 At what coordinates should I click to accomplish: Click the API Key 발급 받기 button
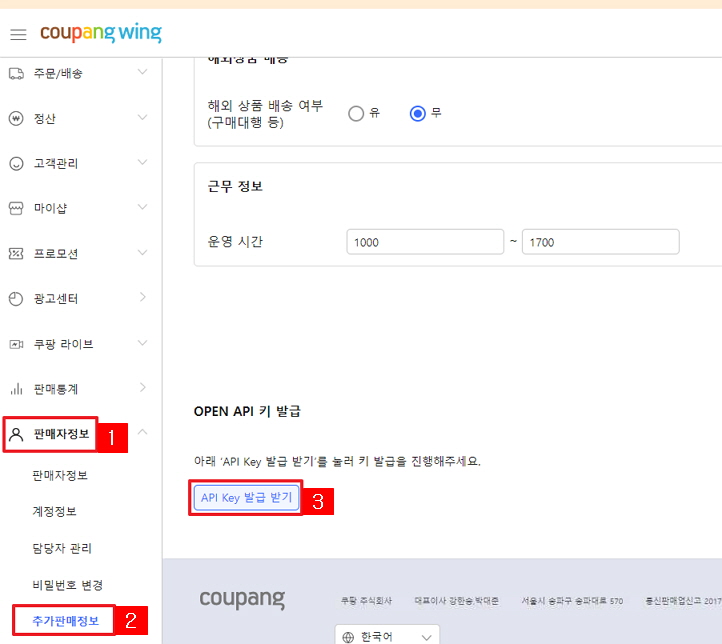[246, 498]
